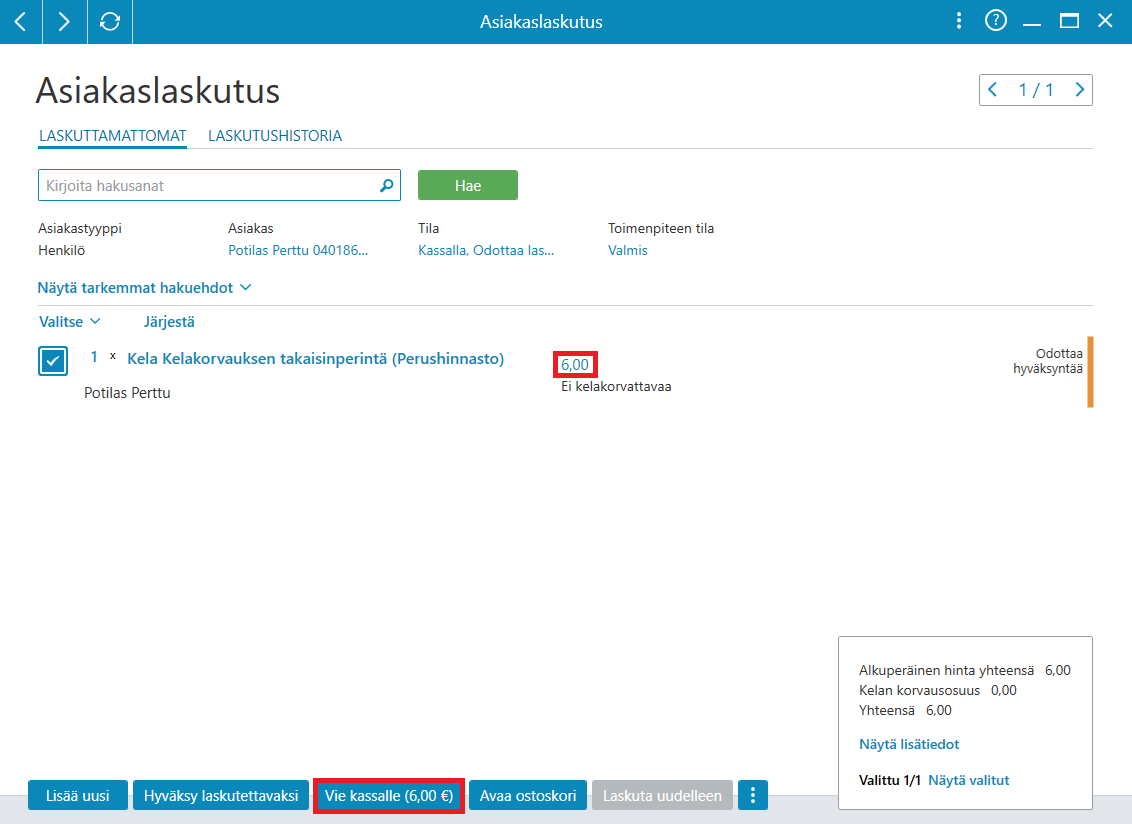The image size is (1132, 824).
Task: Click the forward arrow in title bar
Action: click(64, 22)
